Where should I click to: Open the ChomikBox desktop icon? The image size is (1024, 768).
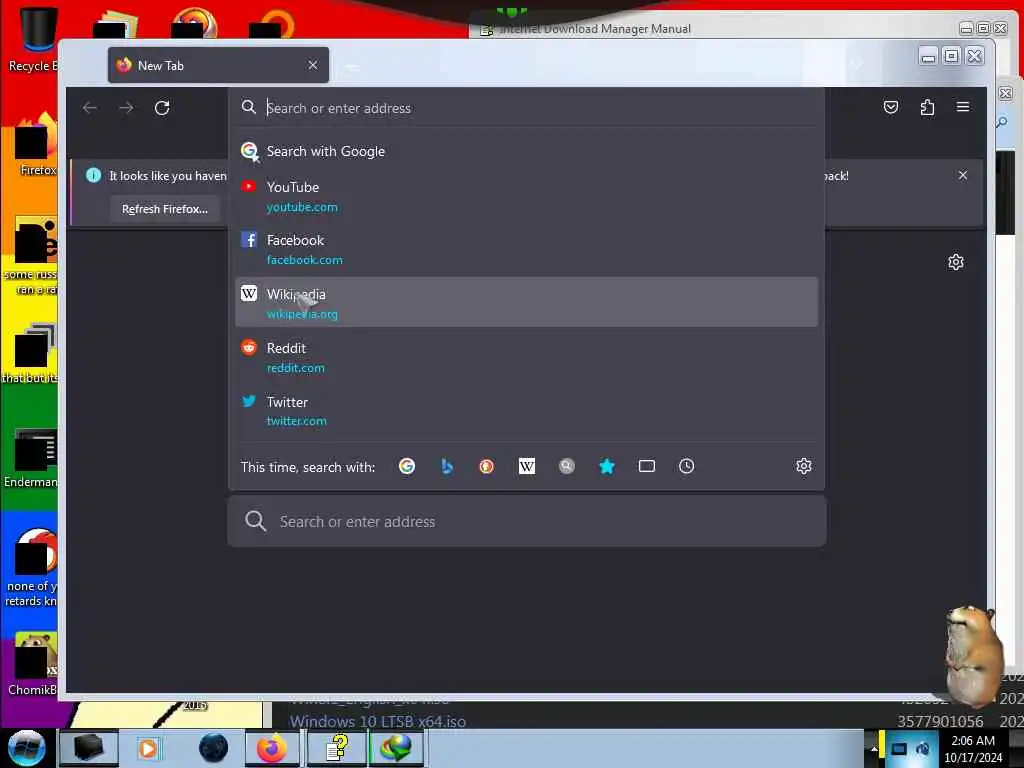[31, 663]
